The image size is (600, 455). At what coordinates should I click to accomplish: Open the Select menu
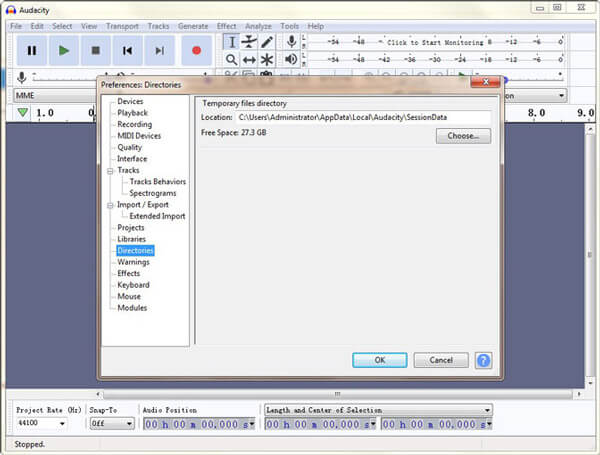[62, 26]
